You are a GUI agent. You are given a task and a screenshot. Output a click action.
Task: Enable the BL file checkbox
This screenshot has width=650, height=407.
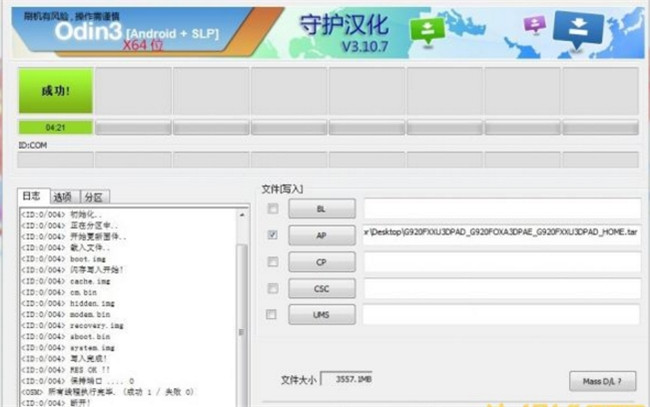273,209
